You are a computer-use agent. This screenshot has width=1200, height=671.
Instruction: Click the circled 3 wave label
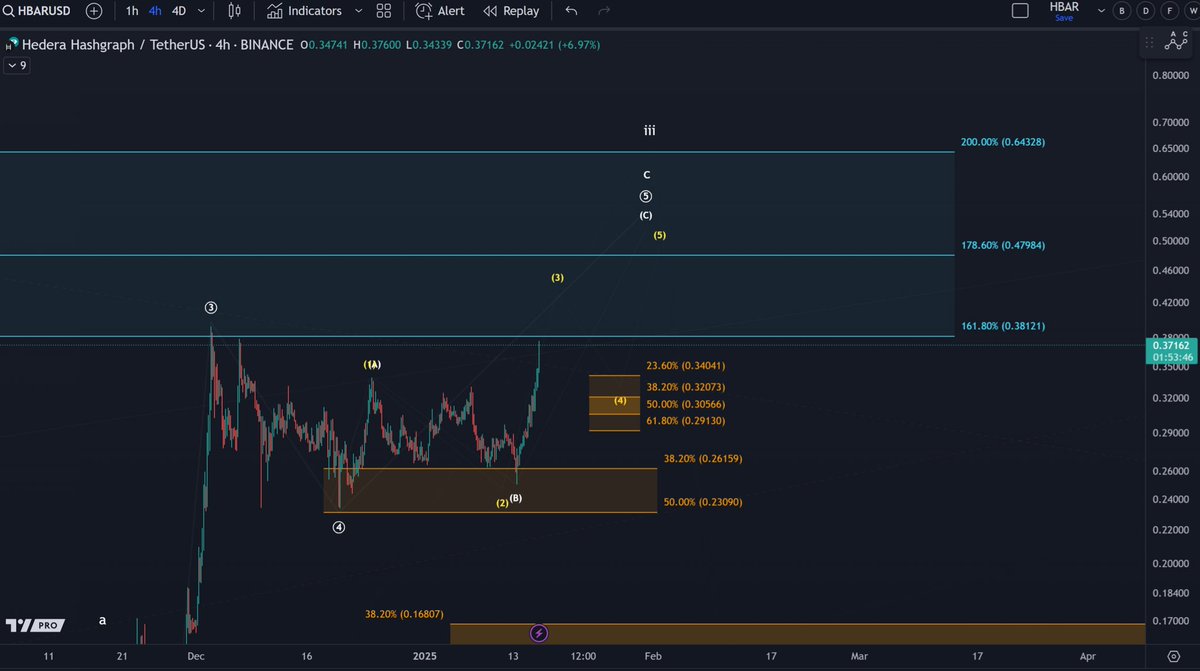211,307
